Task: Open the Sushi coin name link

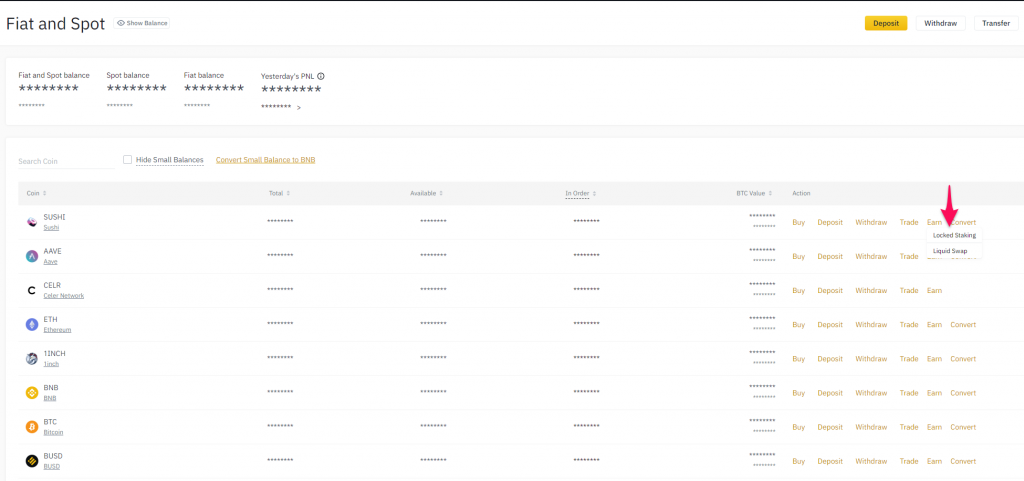Action: [51, 228]
